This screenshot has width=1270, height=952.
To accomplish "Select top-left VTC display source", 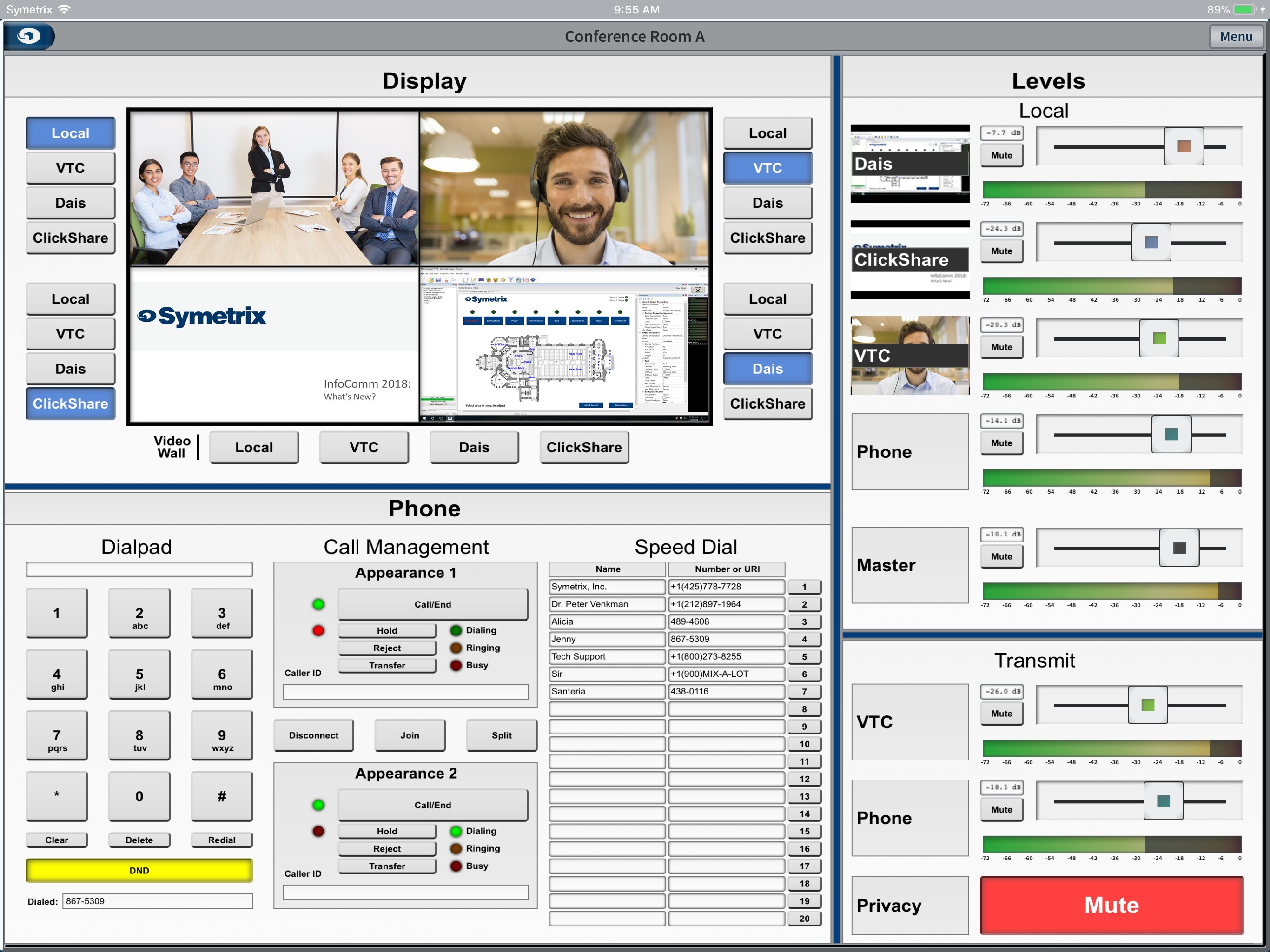I will point(70,168).
